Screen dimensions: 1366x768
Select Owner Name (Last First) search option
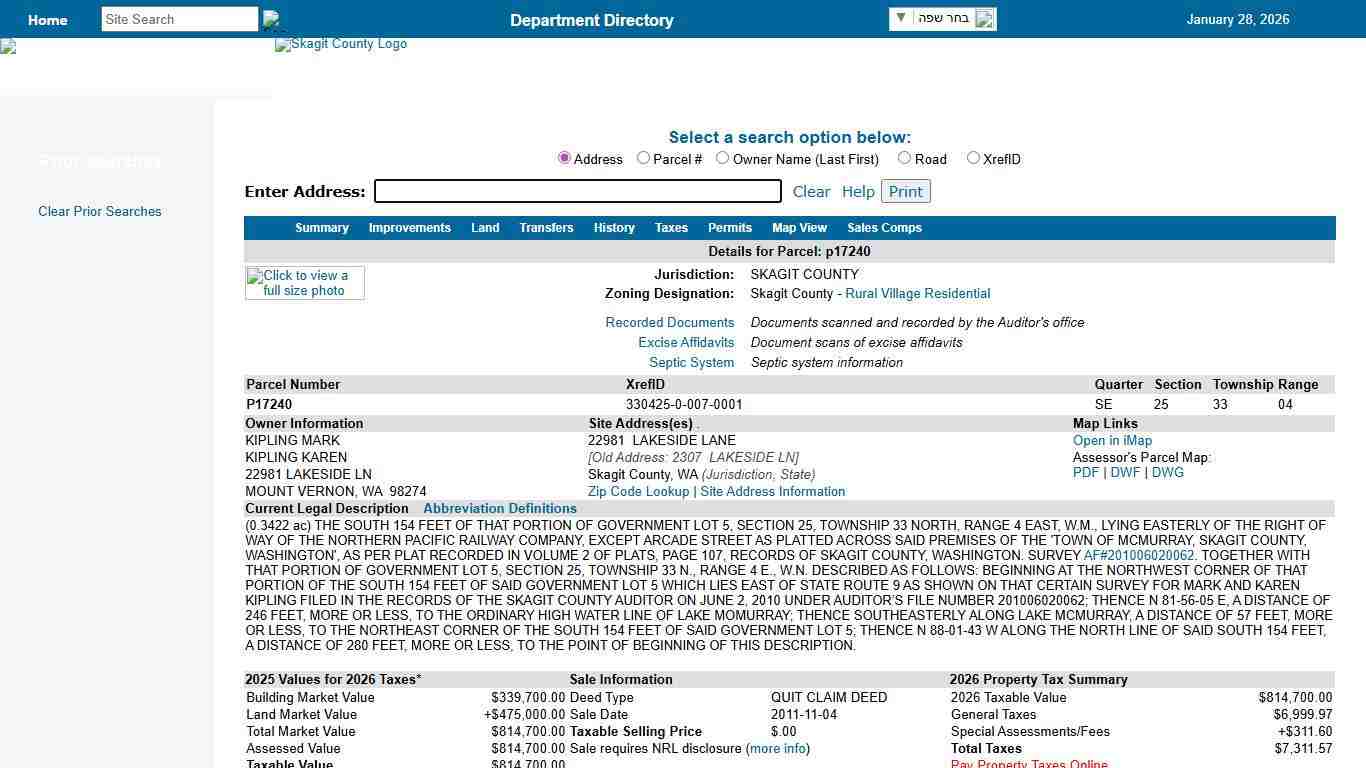[x=722, y=157]
